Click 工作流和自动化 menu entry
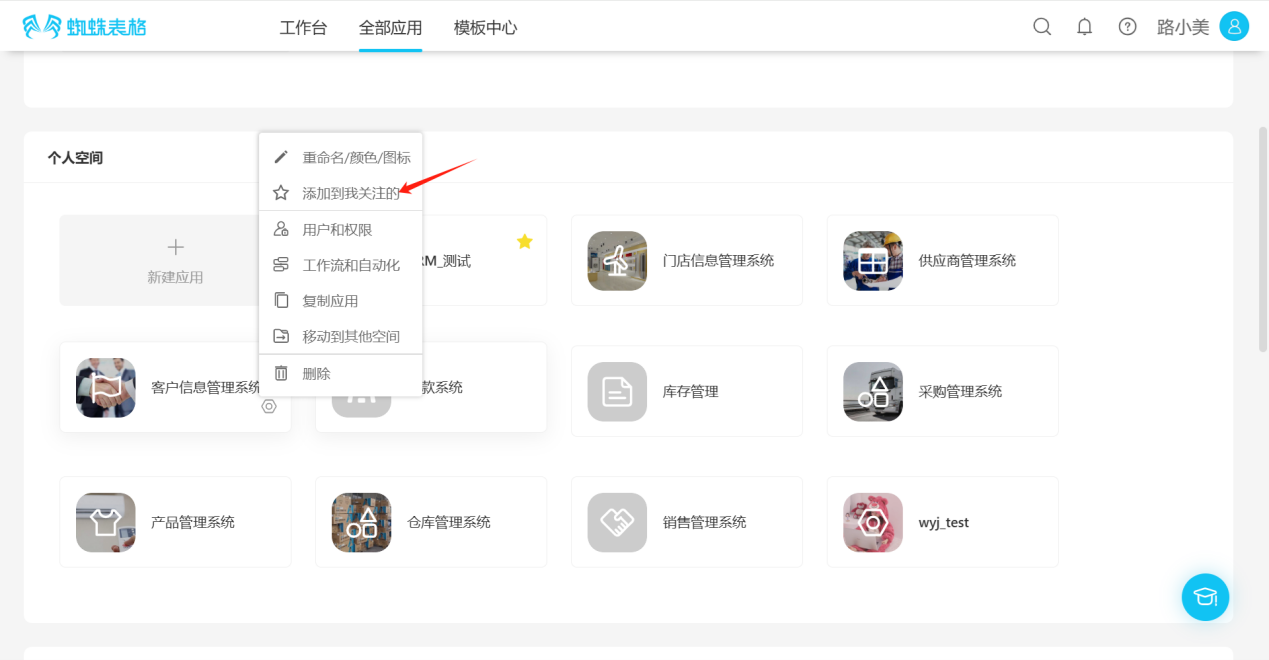This screenshot has width=1269, height=660. pos(350,265)
